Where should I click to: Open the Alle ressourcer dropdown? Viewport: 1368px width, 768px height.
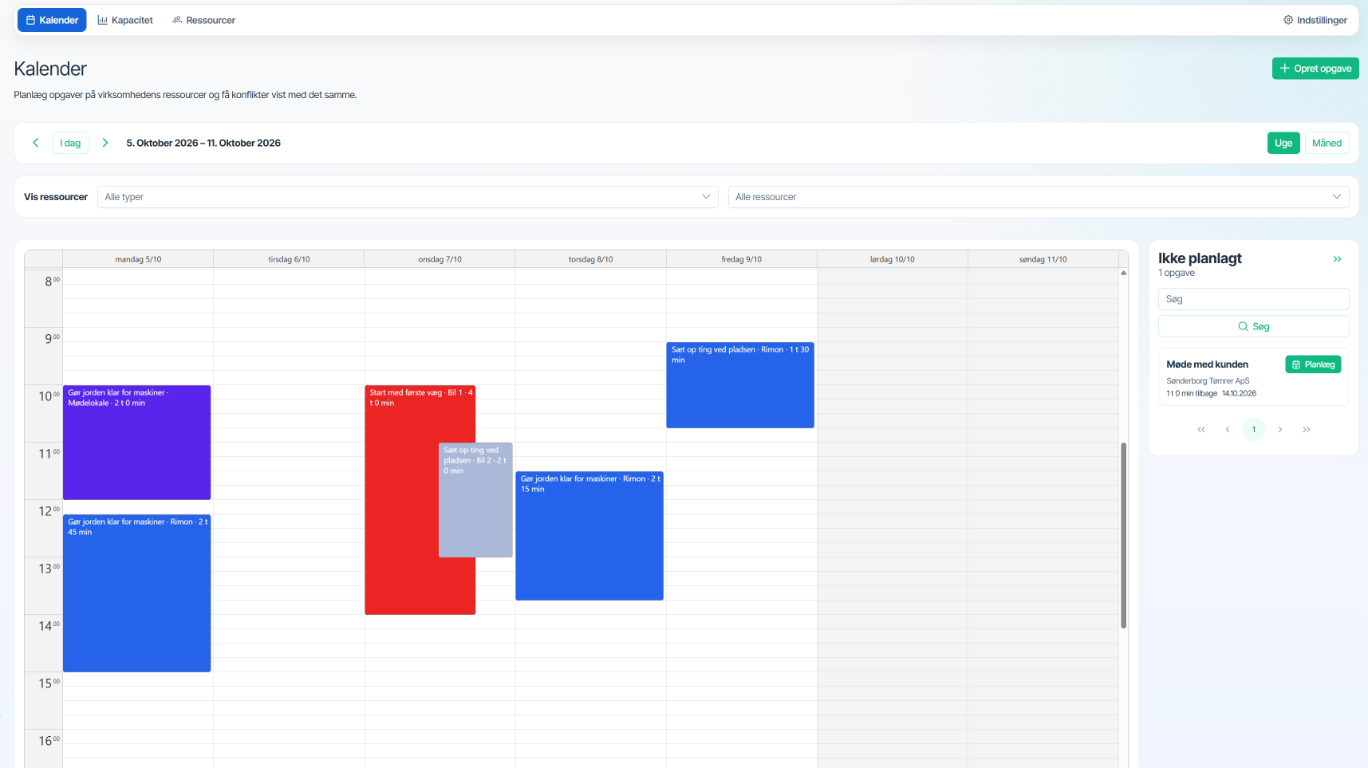(1038, 197)
